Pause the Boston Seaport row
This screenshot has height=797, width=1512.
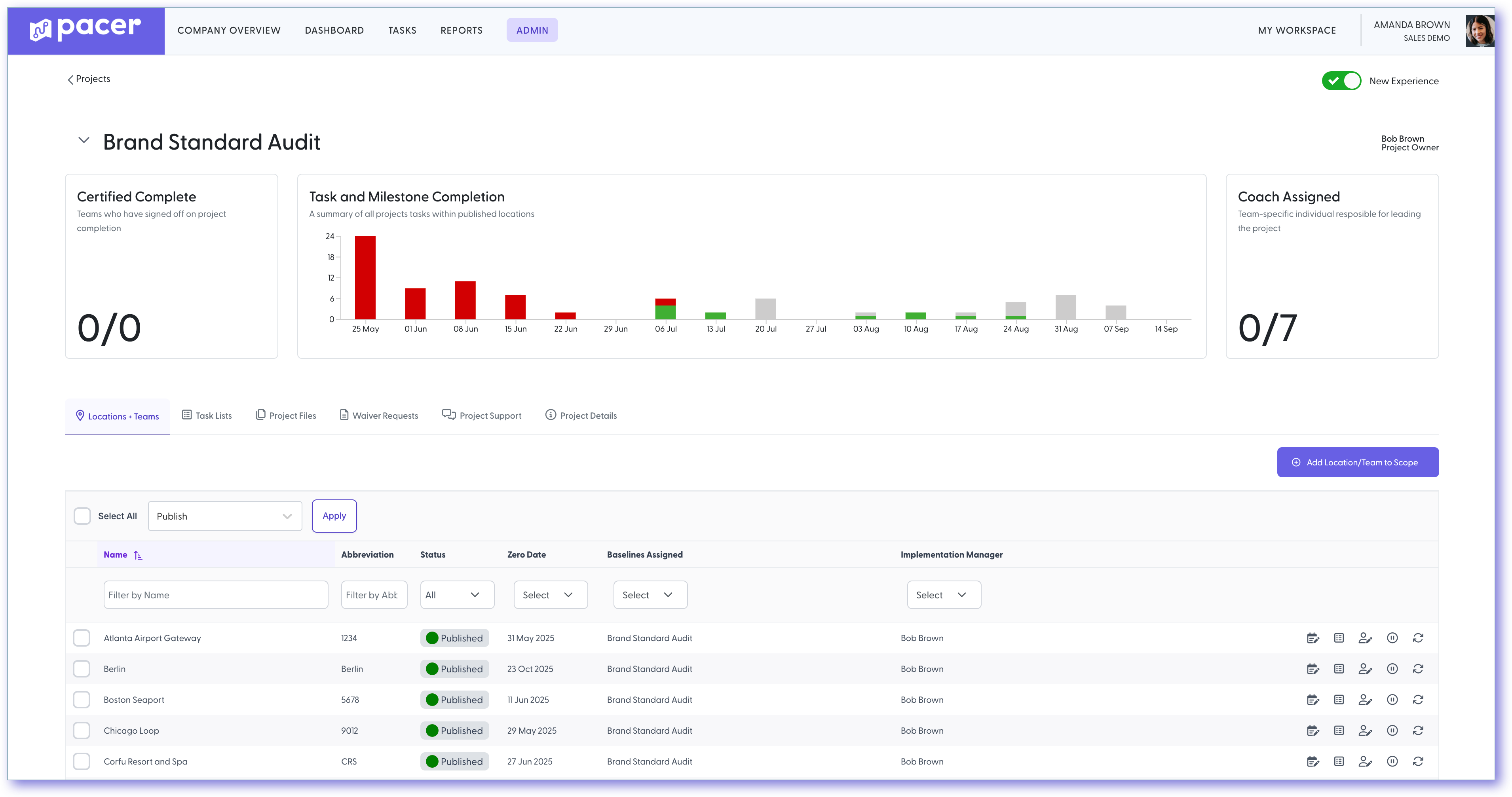point(1392,700)
